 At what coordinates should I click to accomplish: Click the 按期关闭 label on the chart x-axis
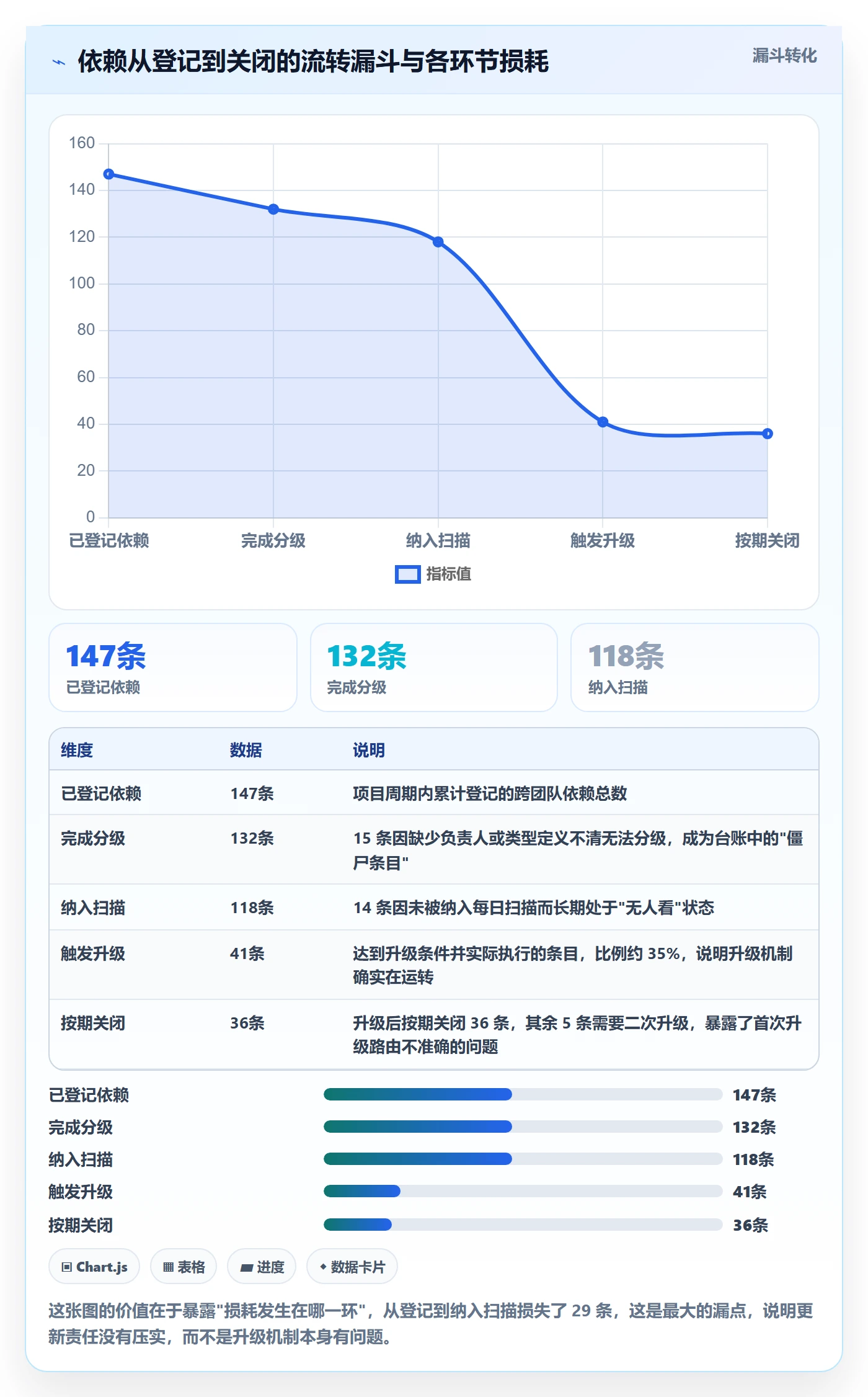point(768,541)
